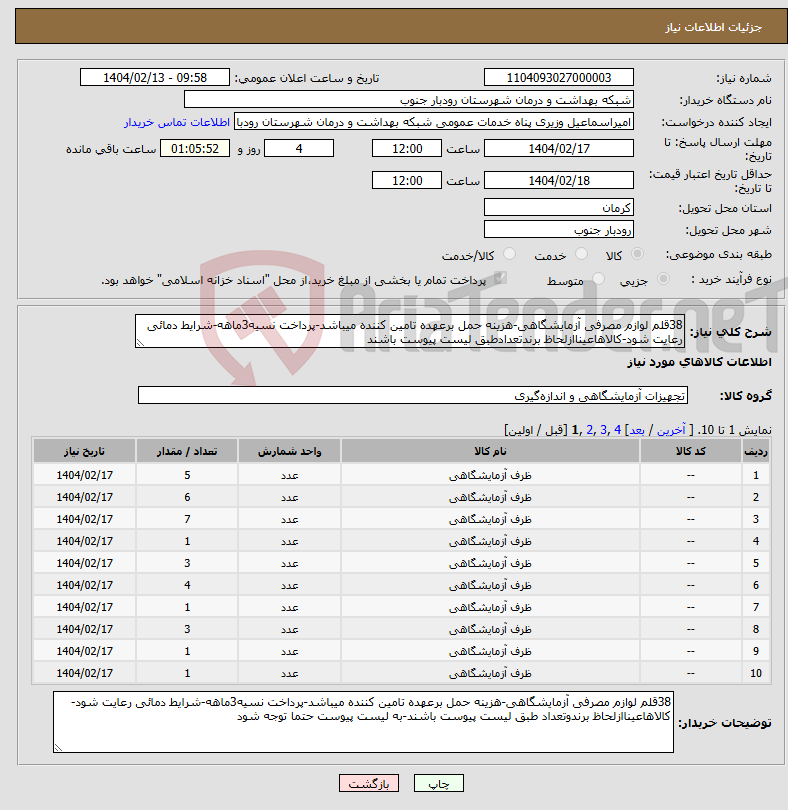Viewport: 788px width, 810px height.
Task: Open the بعد (next) page link
Action: click(636, 430)
